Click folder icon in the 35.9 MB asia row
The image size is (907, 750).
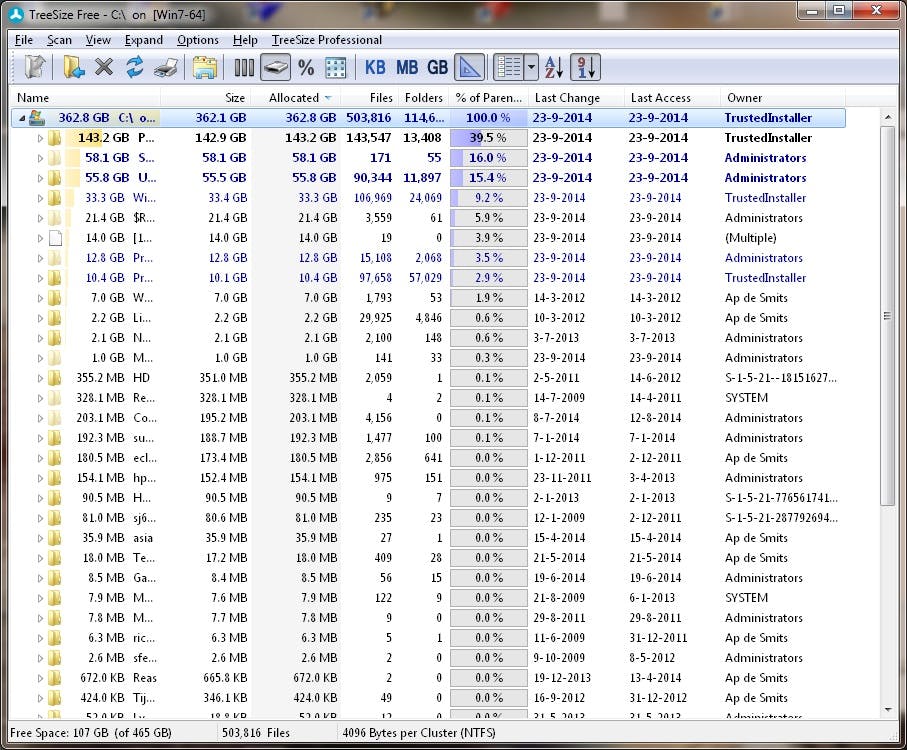point(55,538)
